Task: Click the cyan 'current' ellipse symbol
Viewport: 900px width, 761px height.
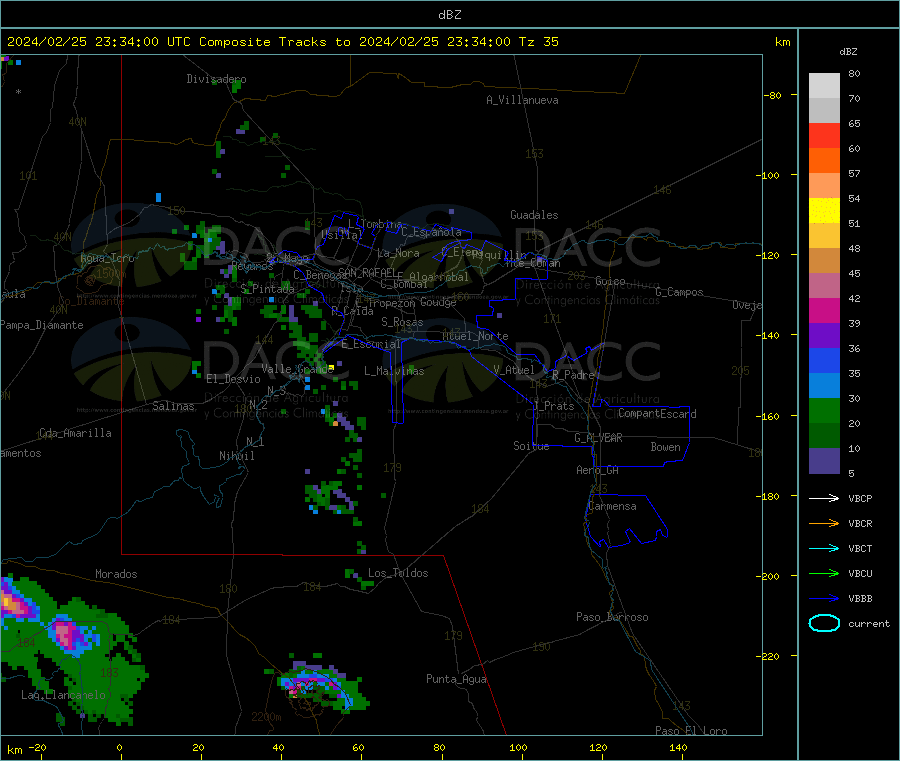Action: point(824,623)
